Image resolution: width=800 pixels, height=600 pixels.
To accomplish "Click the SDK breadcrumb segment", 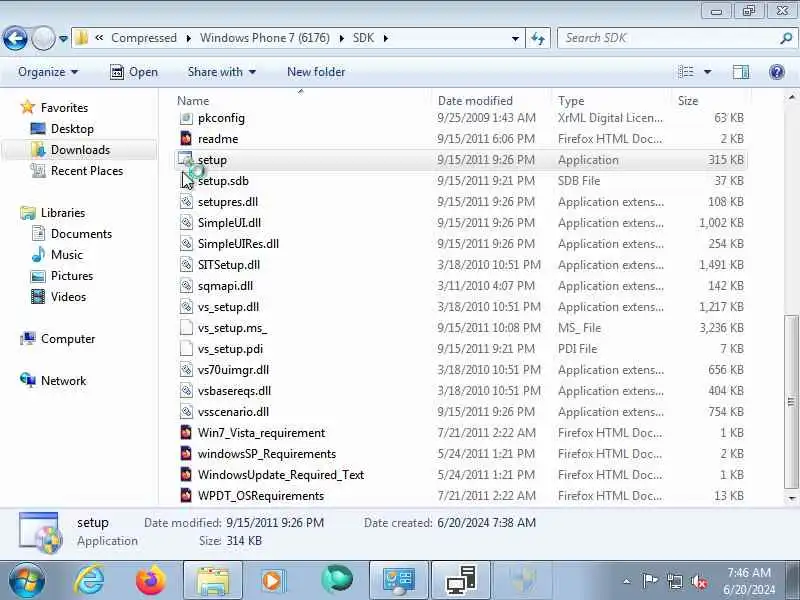I will coord(363,38).
